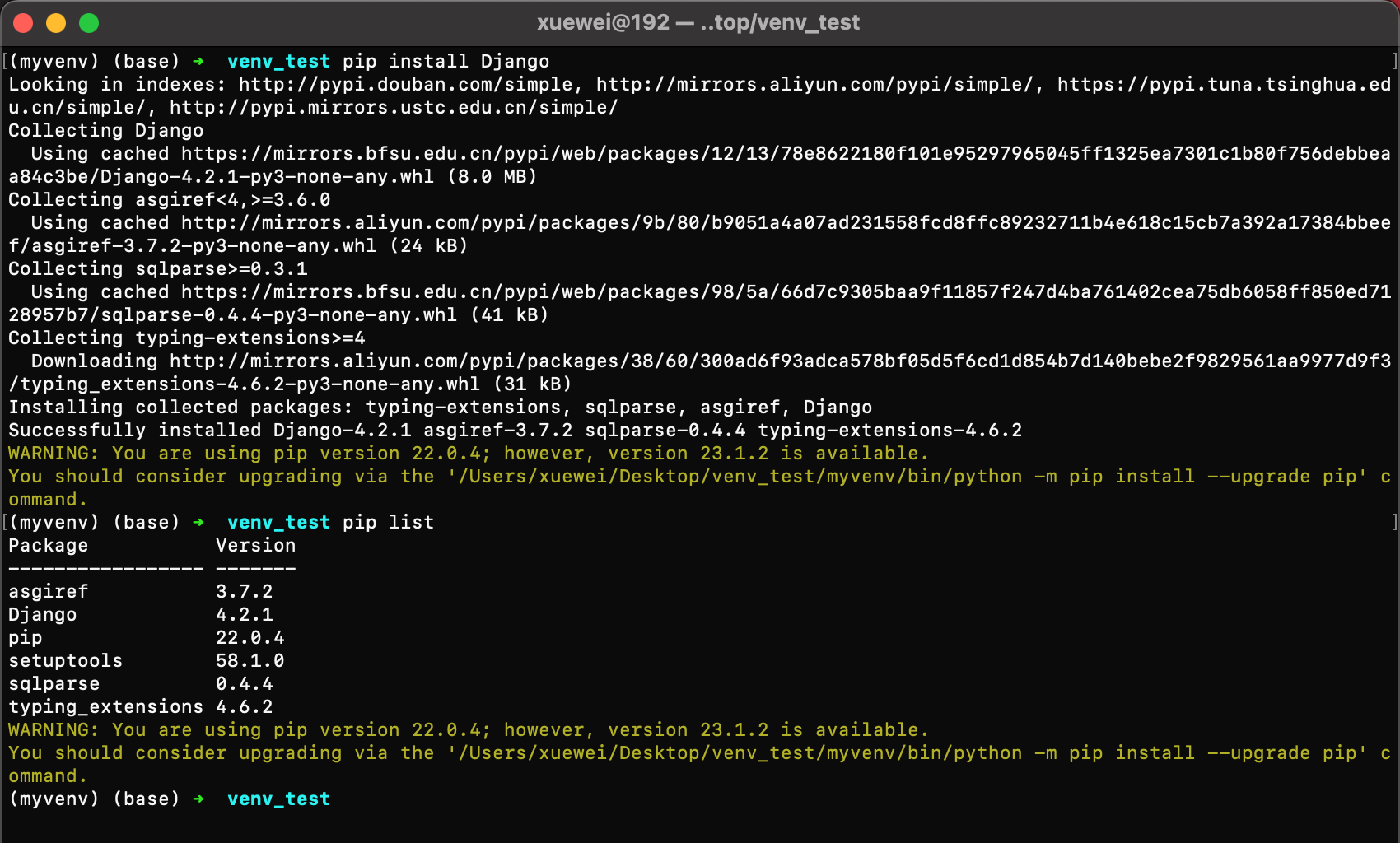1400x843 pixels.
Task: Click the 'sqlparse' package name in list
Action: (54, 684)
